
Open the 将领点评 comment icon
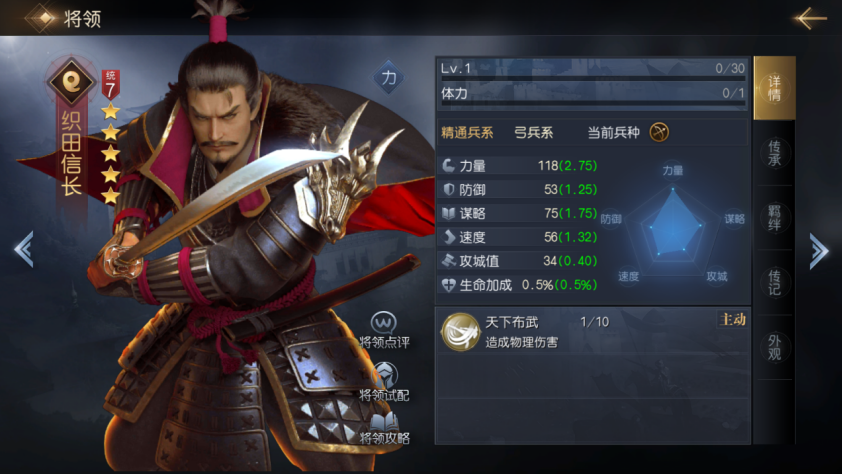click(384, 323)
